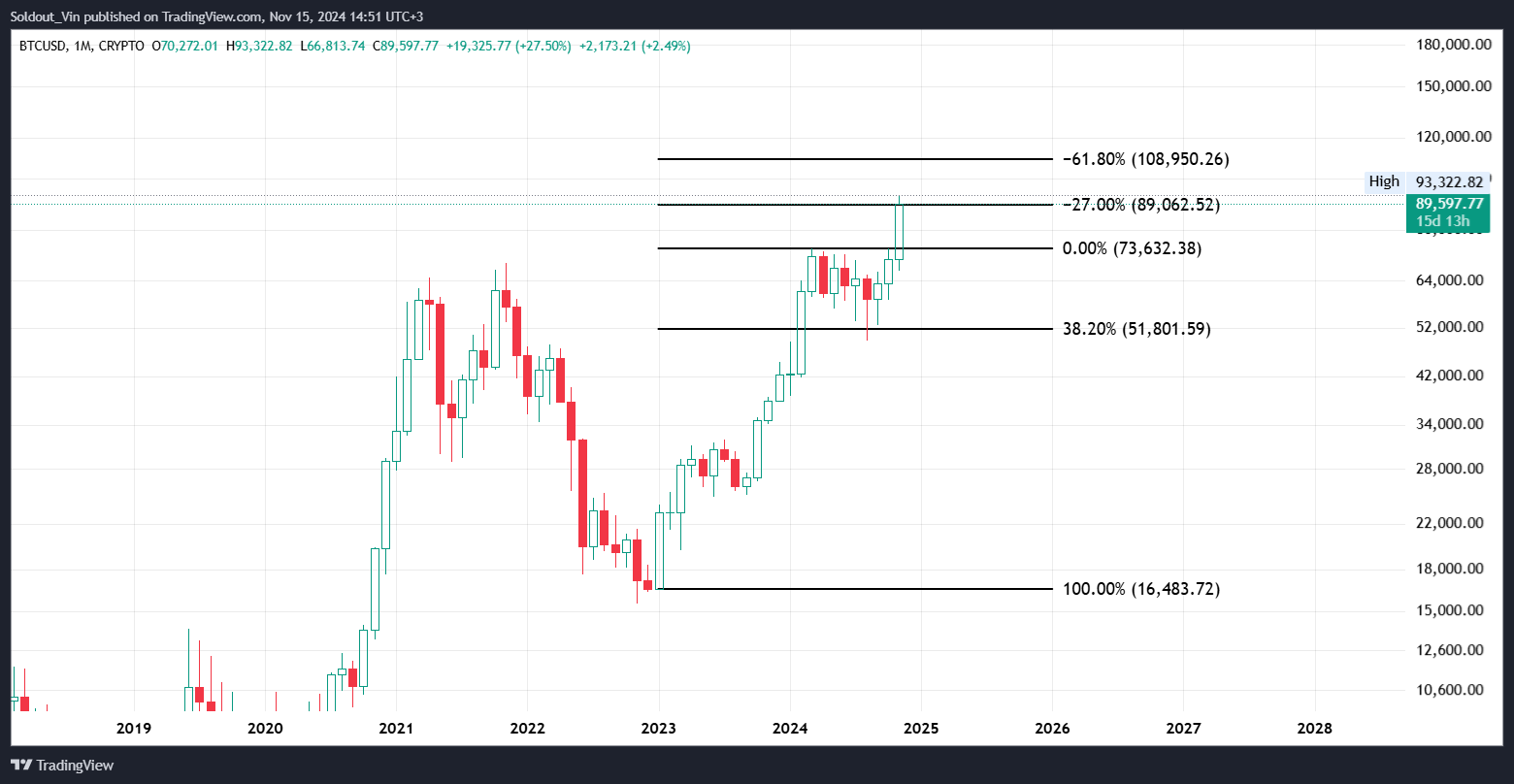Image resolution: width=1514 pixels, height=784 pixels.
Task: Click the 2022 year on time axis
Action: point(527,728)
